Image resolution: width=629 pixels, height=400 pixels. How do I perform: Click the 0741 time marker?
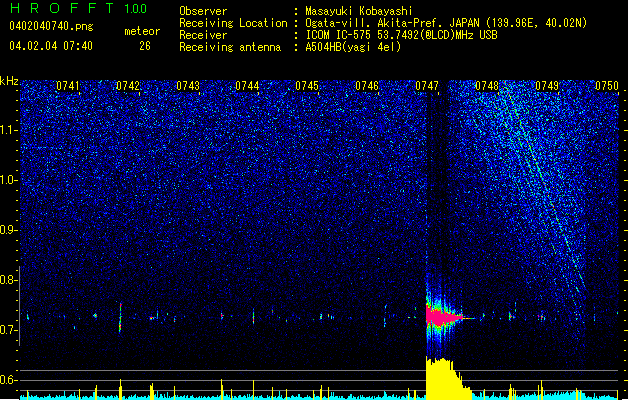pos(68,86)
